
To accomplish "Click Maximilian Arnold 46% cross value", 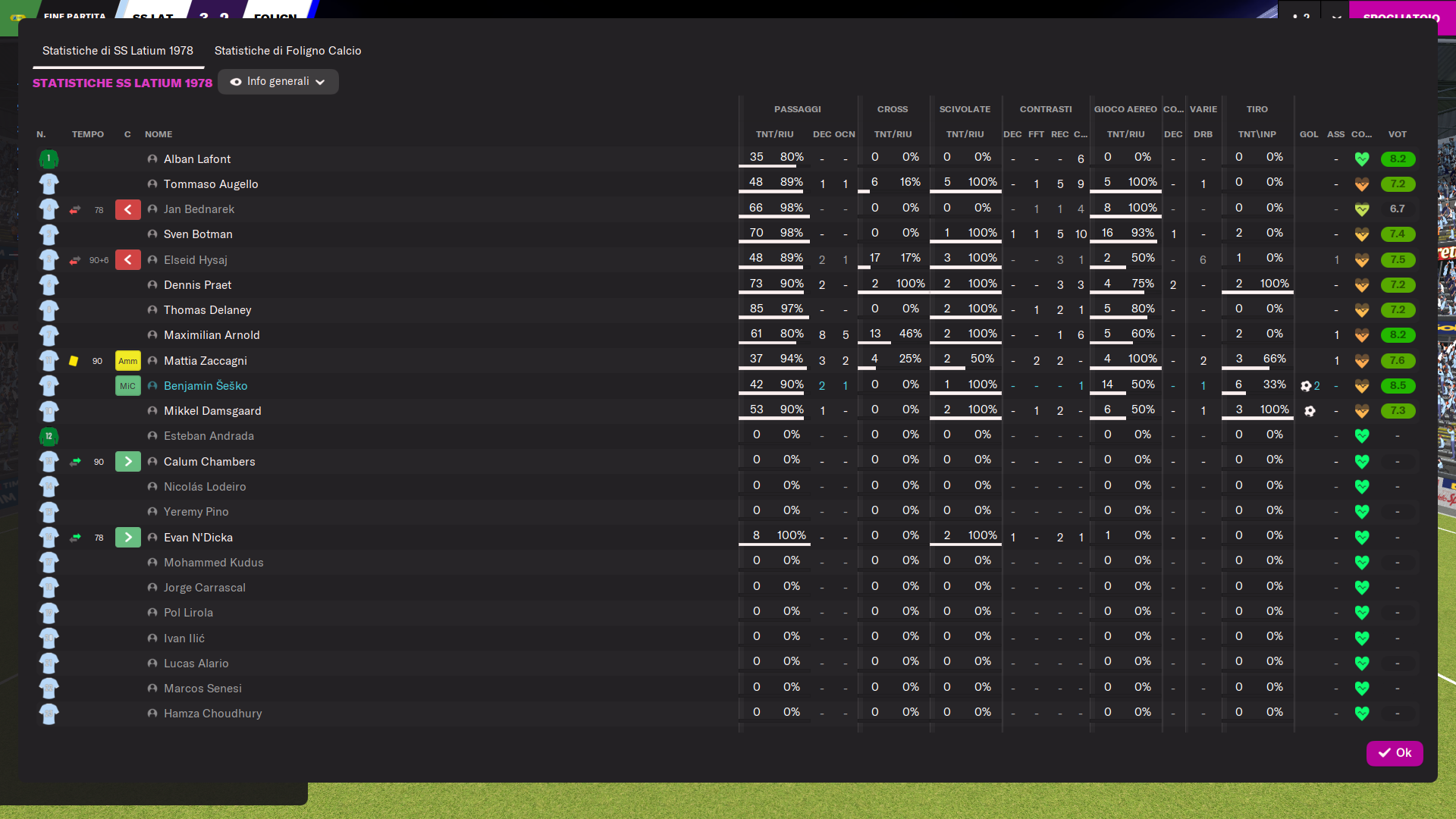I will [911, 334].
